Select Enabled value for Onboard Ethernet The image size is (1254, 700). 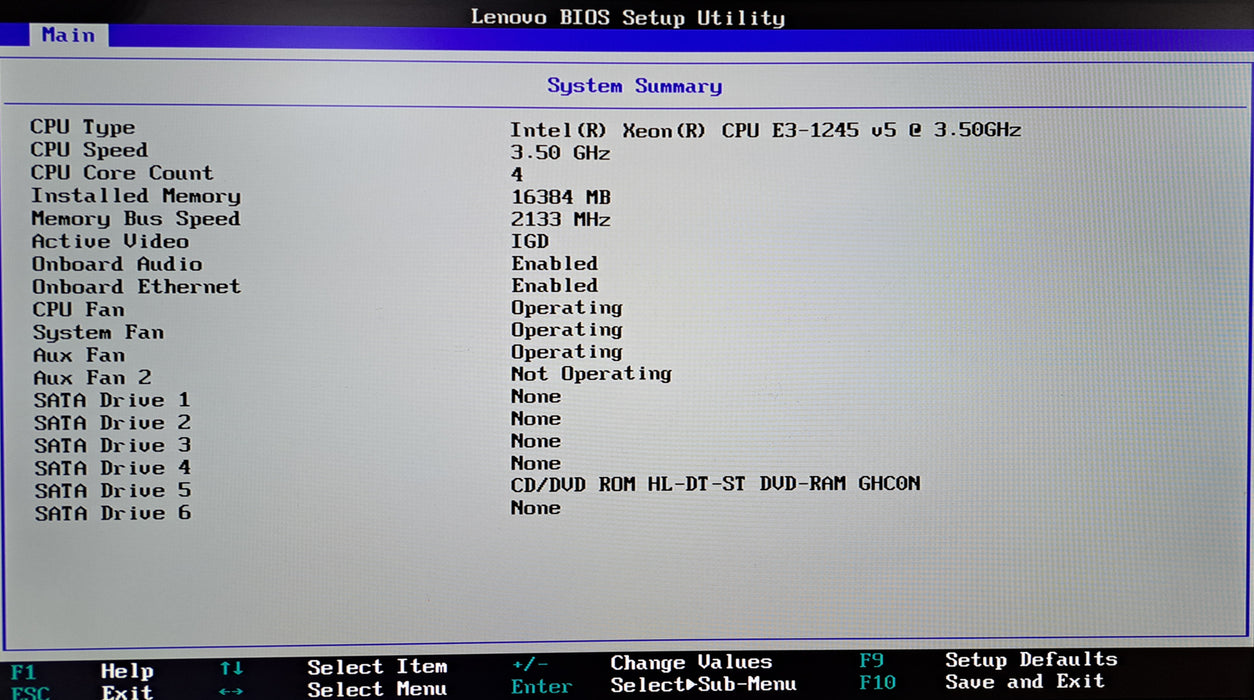pos(555,285)
